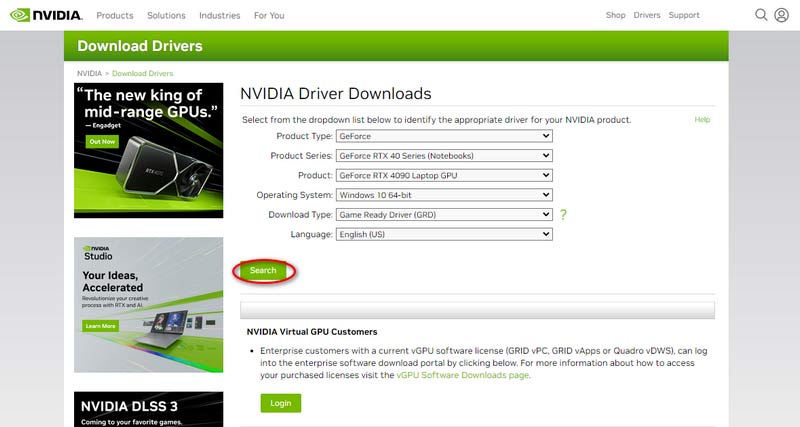This screenshot has width=800, height=427.
Task: Open the user account profile icon
Action: click(781, 15)
